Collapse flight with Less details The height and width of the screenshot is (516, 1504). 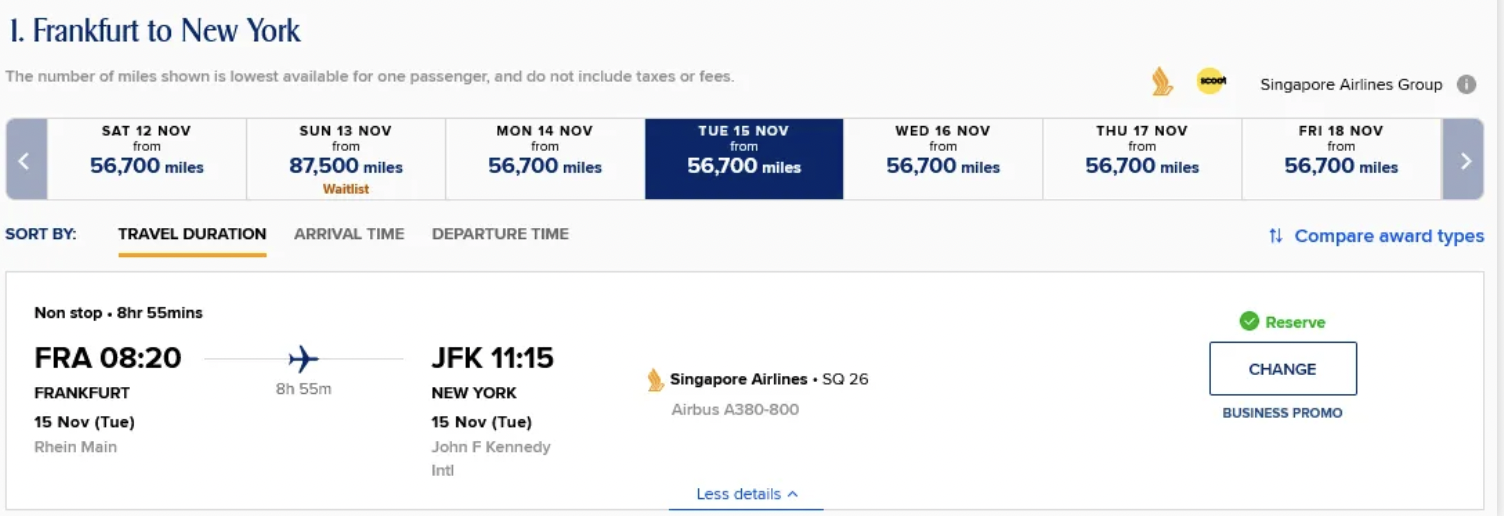[746, 494]
